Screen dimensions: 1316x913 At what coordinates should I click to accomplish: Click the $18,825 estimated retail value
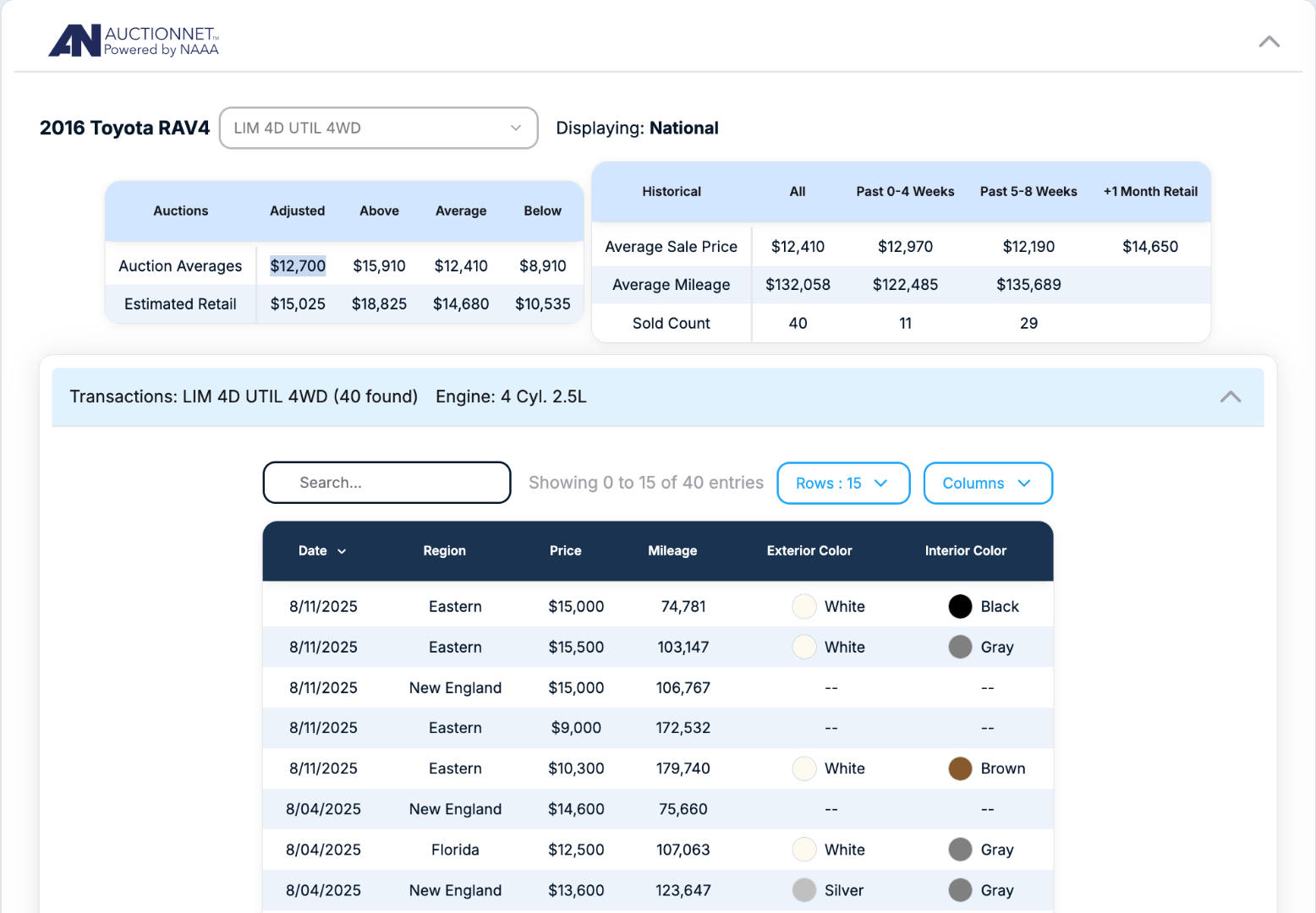tap(379, 303)
